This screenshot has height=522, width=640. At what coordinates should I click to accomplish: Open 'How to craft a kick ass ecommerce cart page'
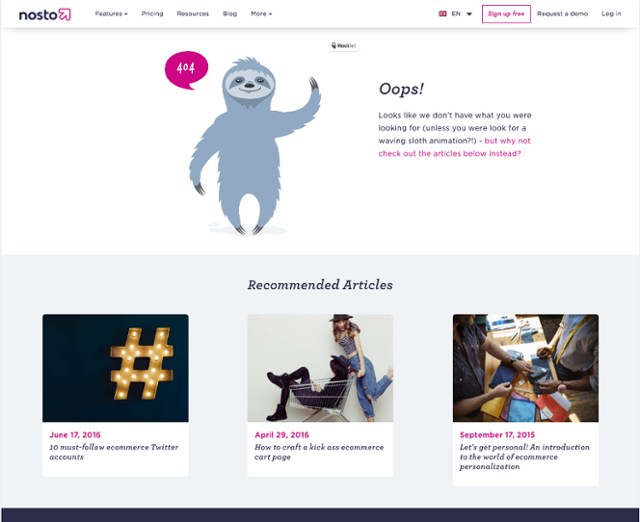[319, 452]
